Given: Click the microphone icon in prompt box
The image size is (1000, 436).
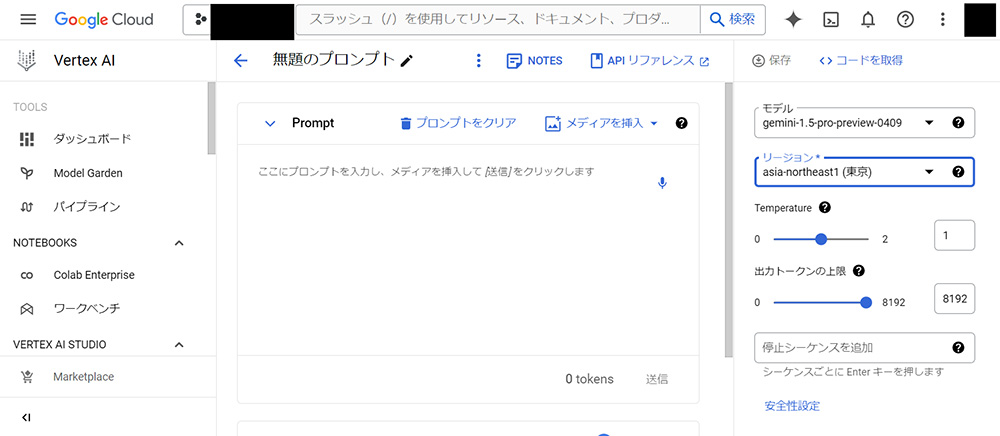Looking at the screenshot, I should point(663,184).
